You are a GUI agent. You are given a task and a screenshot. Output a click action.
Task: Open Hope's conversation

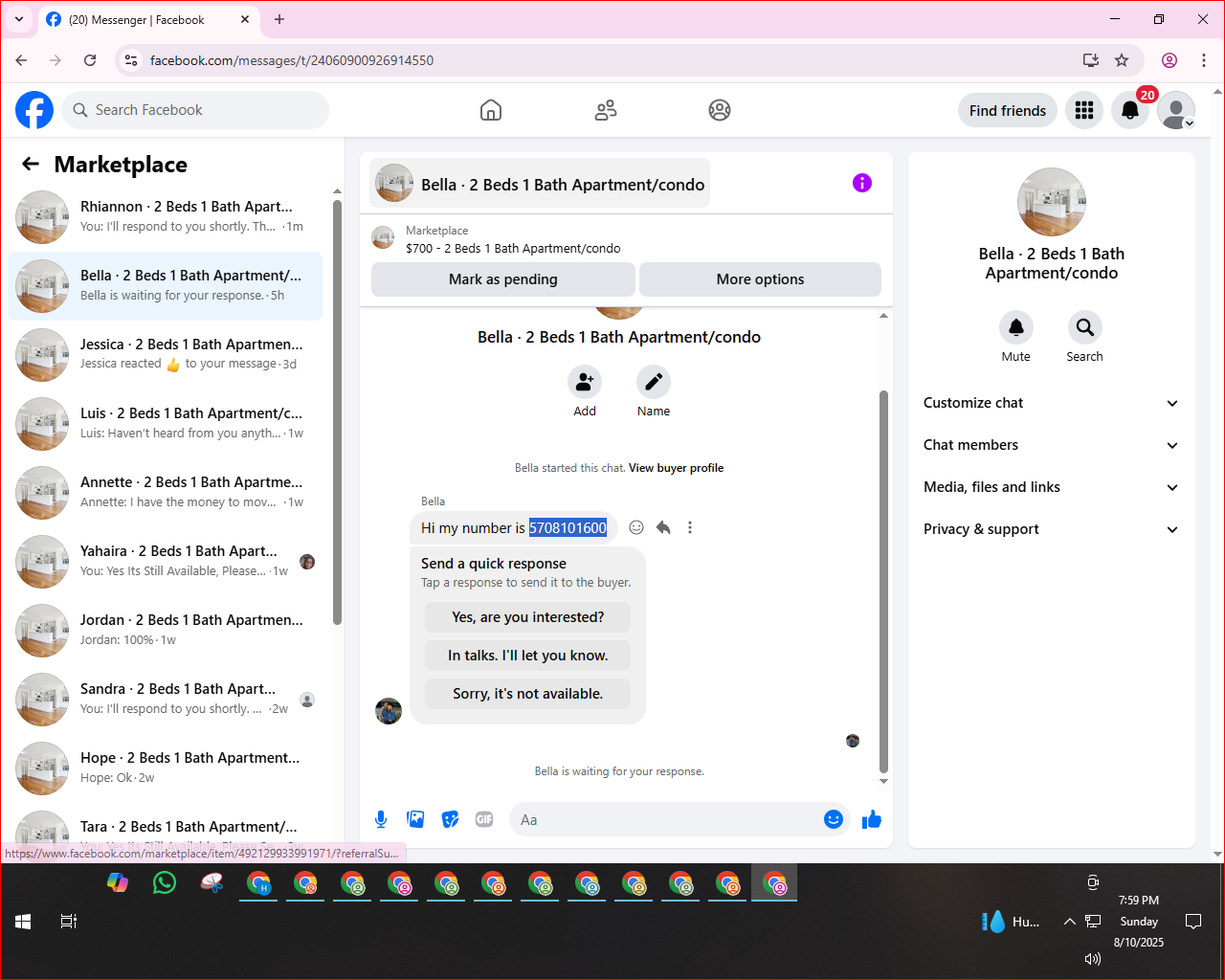click(165, 768)
